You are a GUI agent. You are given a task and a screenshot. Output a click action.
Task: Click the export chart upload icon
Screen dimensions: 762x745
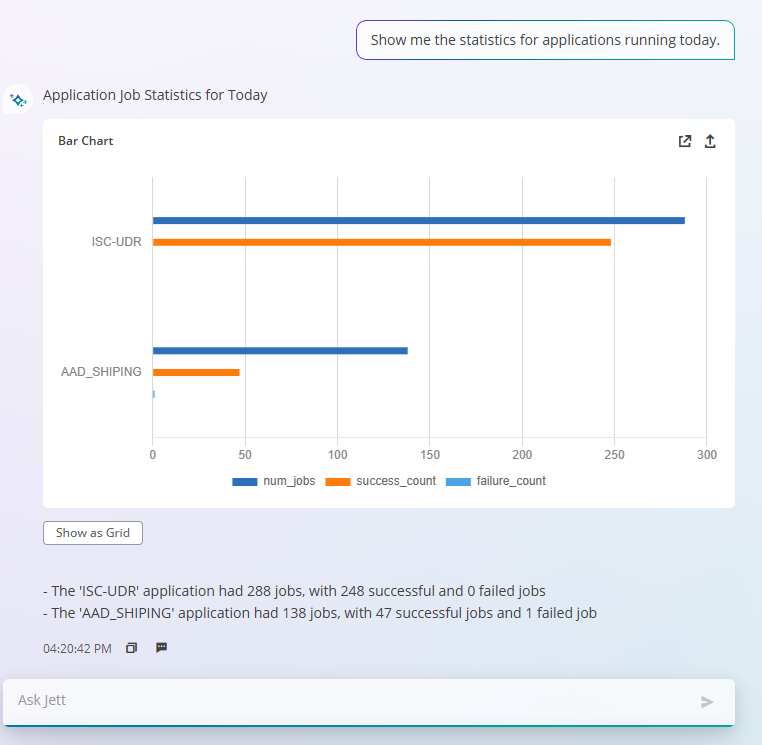[x=710, y=141]
